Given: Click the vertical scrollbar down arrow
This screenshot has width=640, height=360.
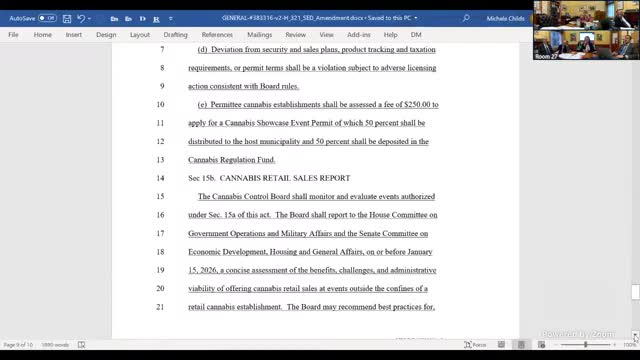Looking at the screenshot, I should point(636,335).
